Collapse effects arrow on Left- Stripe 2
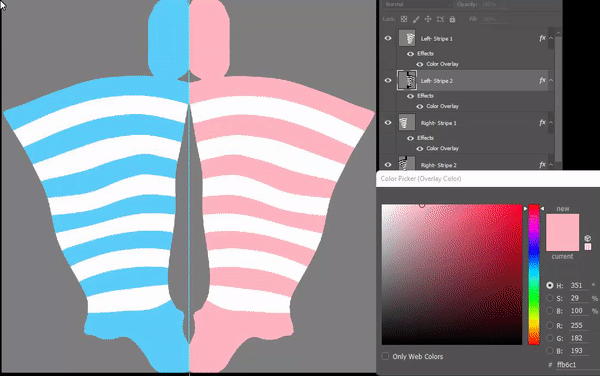Viewport: 600px width, 376px height. tap(551, 80)
